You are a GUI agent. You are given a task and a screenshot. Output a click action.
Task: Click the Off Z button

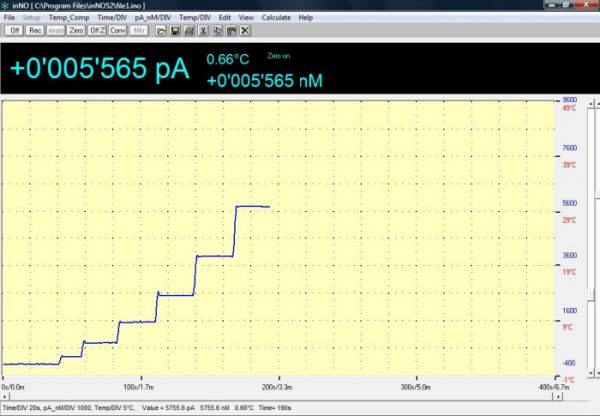point(97,31)
